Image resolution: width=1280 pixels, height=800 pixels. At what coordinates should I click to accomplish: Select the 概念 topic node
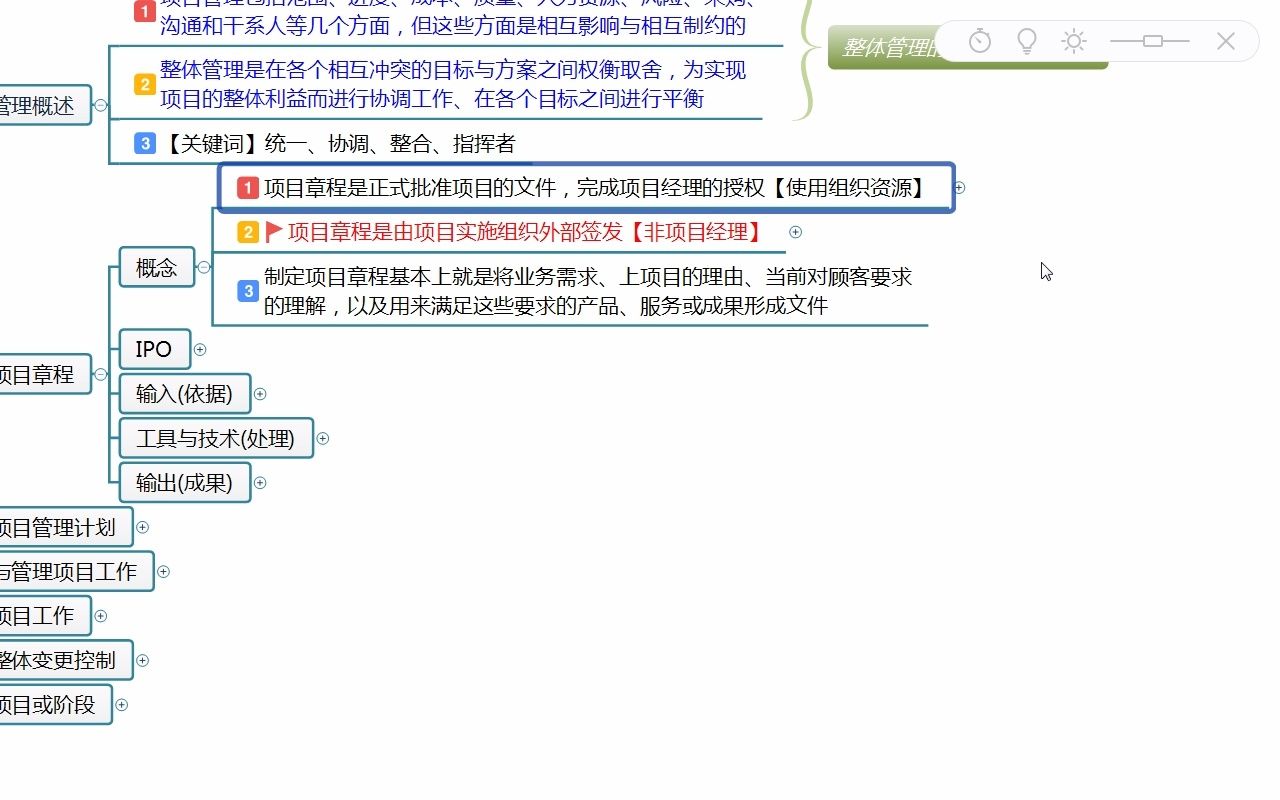156,267
